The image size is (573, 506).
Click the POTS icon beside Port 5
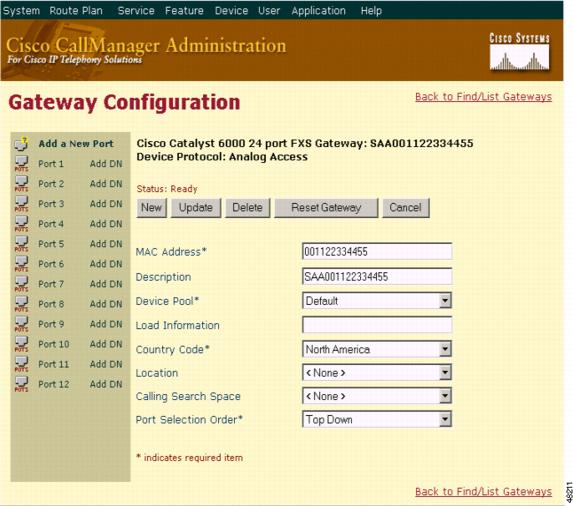[x=21, y=244]
